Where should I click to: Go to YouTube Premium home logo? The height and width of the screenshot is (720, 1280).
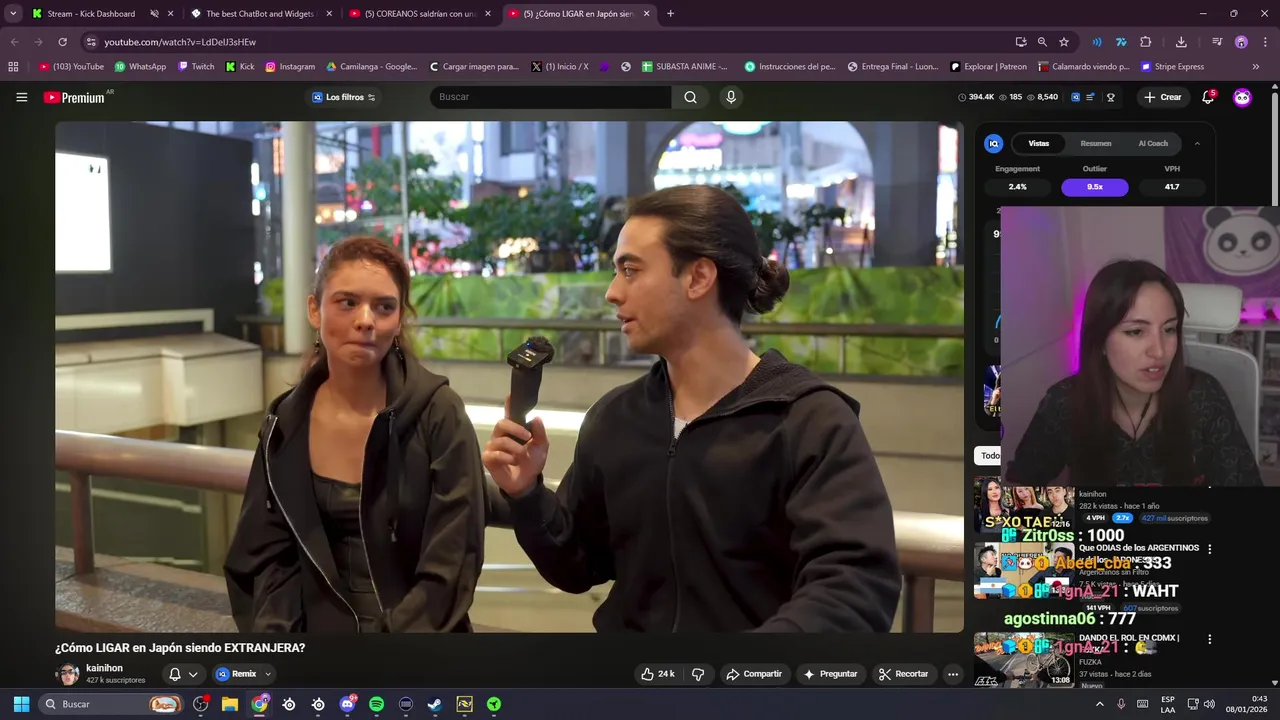tap(75, 97)
